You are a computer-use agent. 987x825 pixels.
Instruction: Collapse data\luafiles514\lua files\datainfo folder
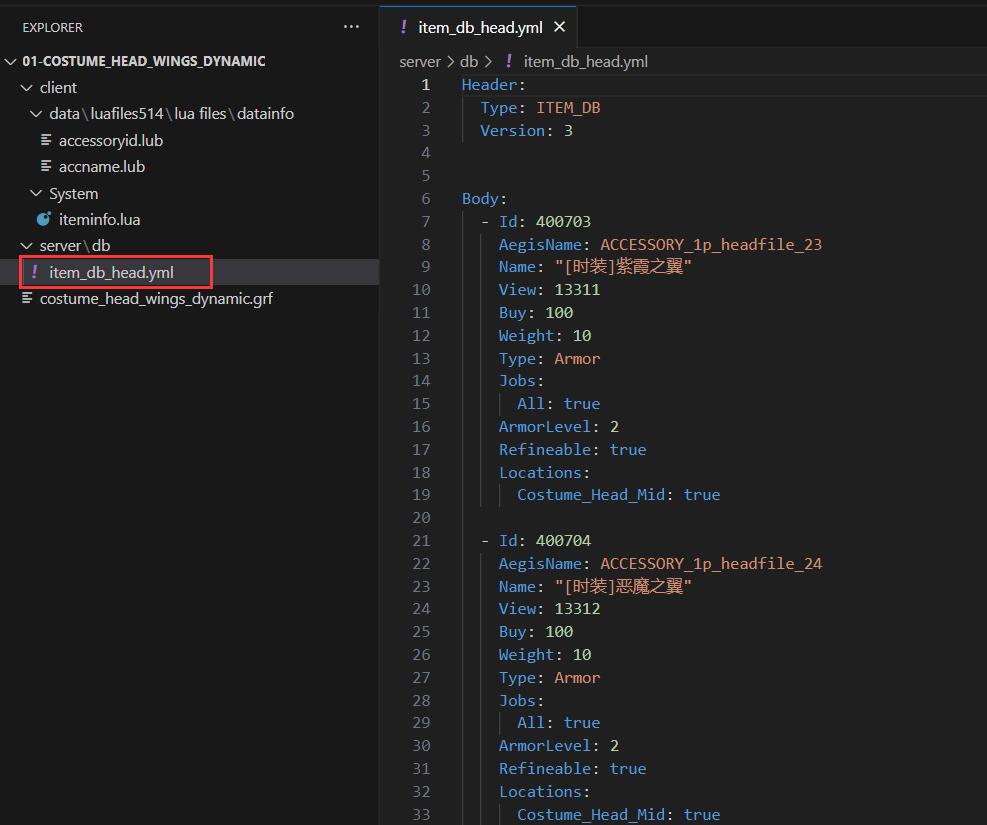[x=37, y=114]
